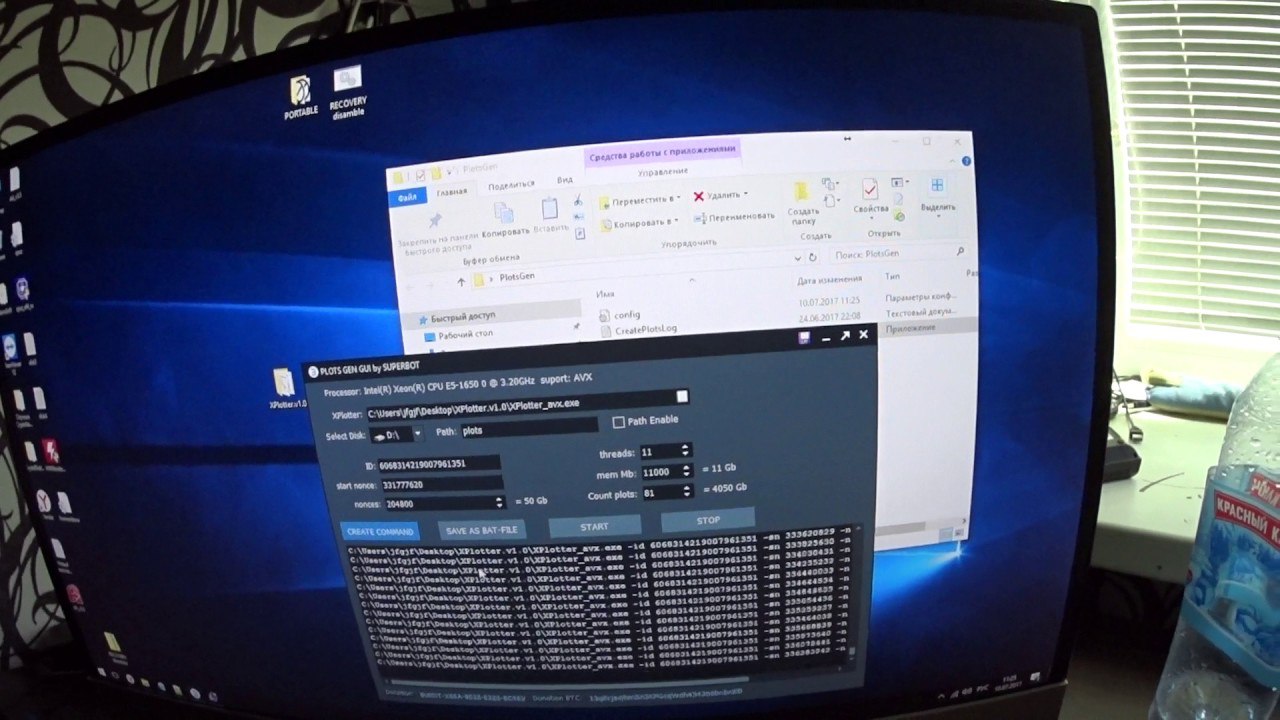
Task: Click the Path field containing plots
Action: point(528,428)
